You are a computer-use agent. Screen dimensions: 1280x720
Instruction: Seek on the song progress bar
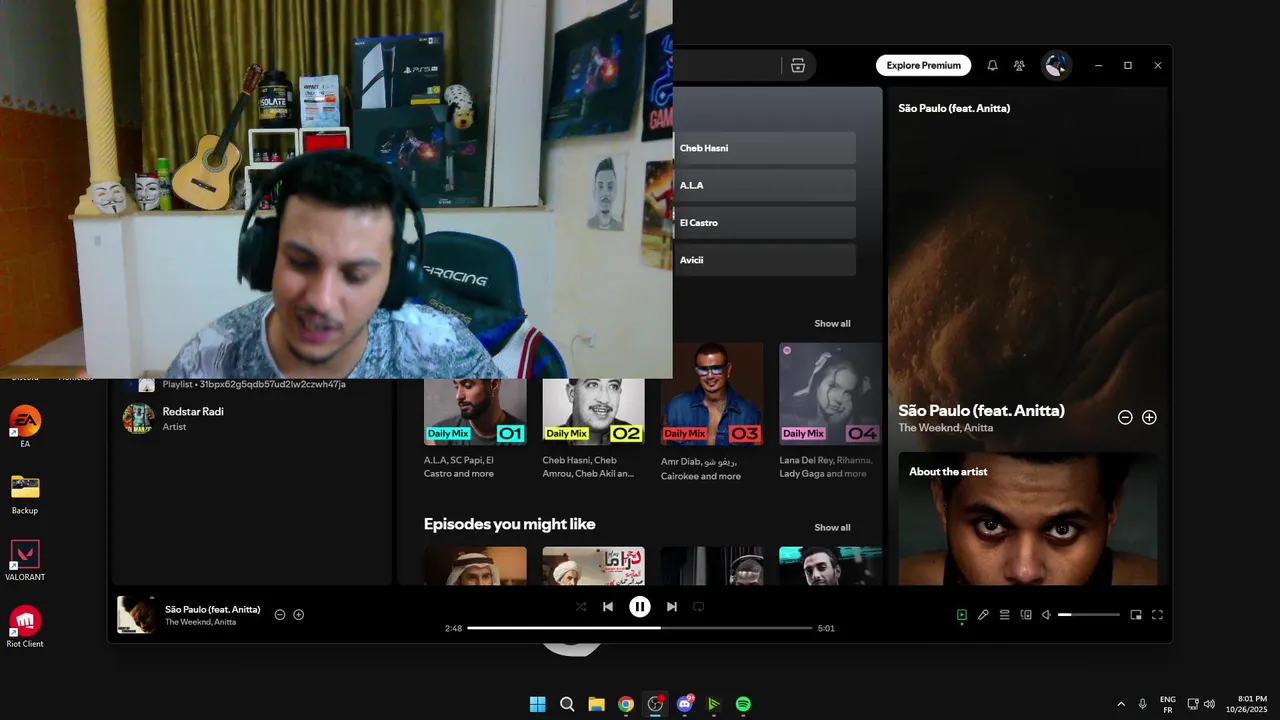pos(640,628)
